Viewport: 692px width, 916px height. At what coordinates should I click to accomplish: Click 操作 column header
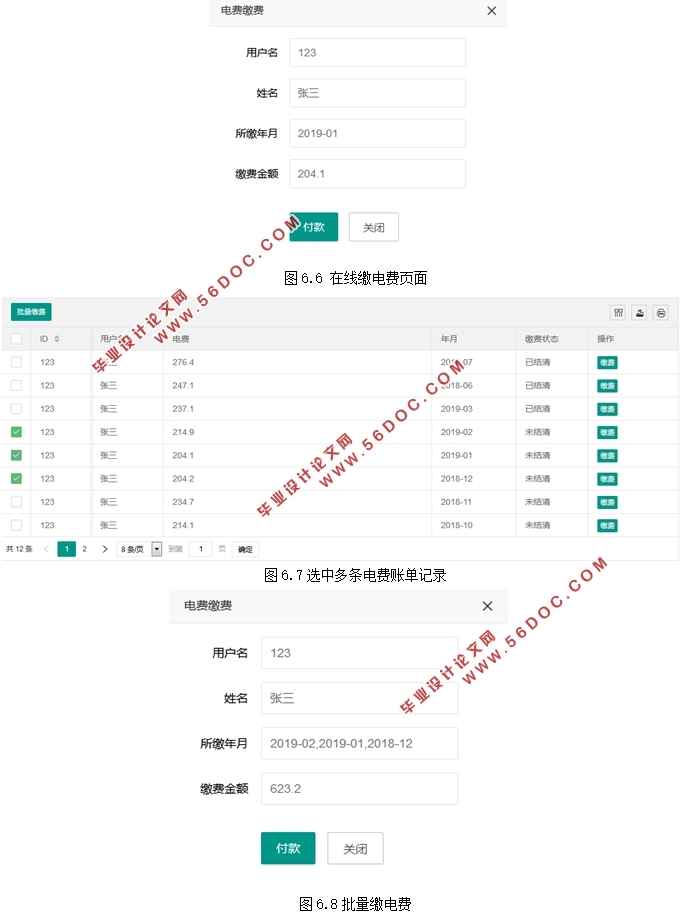pyautogui.click(x=606, y=339)
